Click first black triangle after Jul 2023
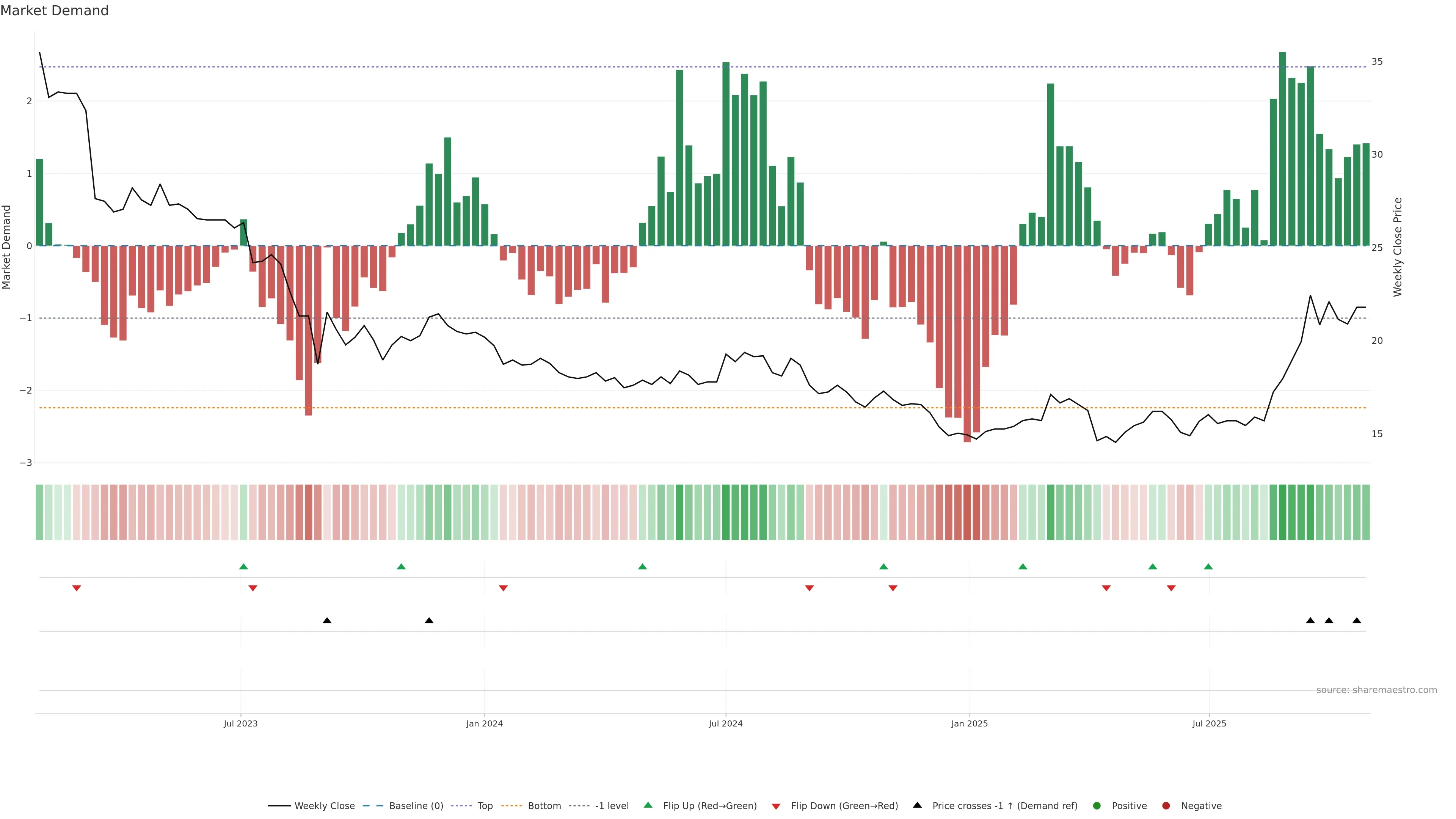This screenshot has height=819, width=1456. (x=327, y=621)
